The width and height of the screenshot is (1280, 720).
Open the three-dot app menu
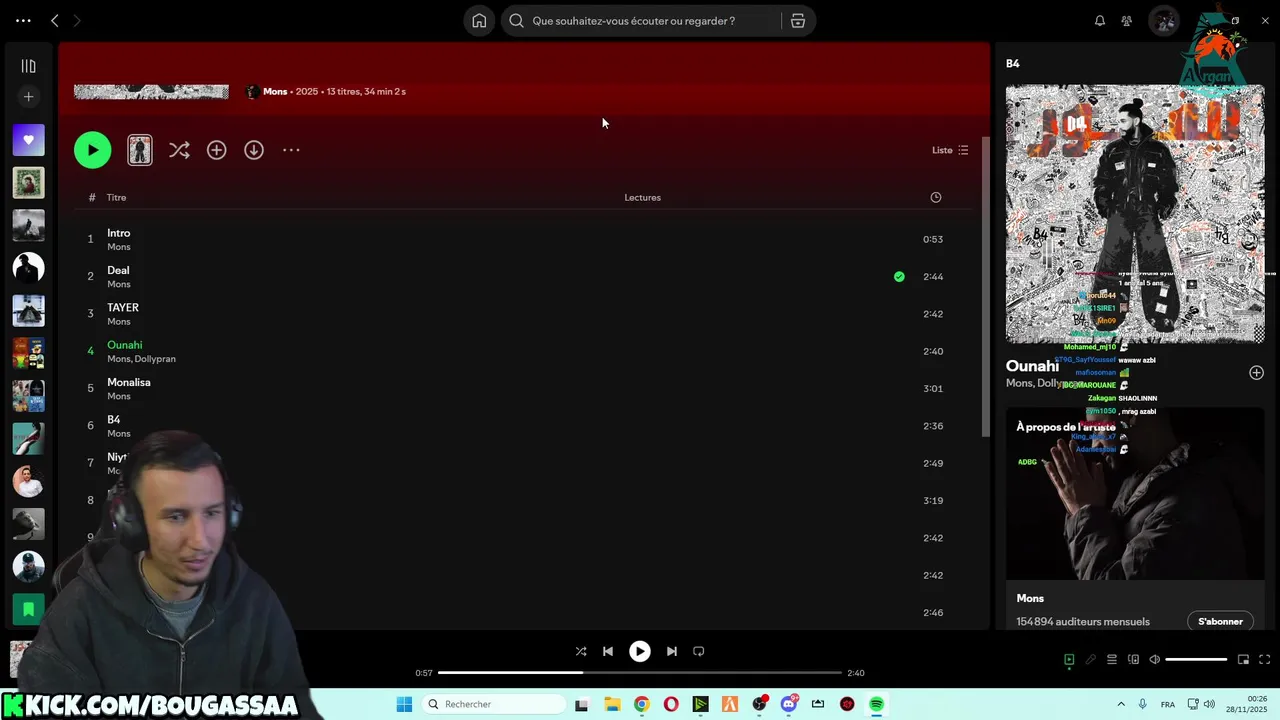coord(23,21)
